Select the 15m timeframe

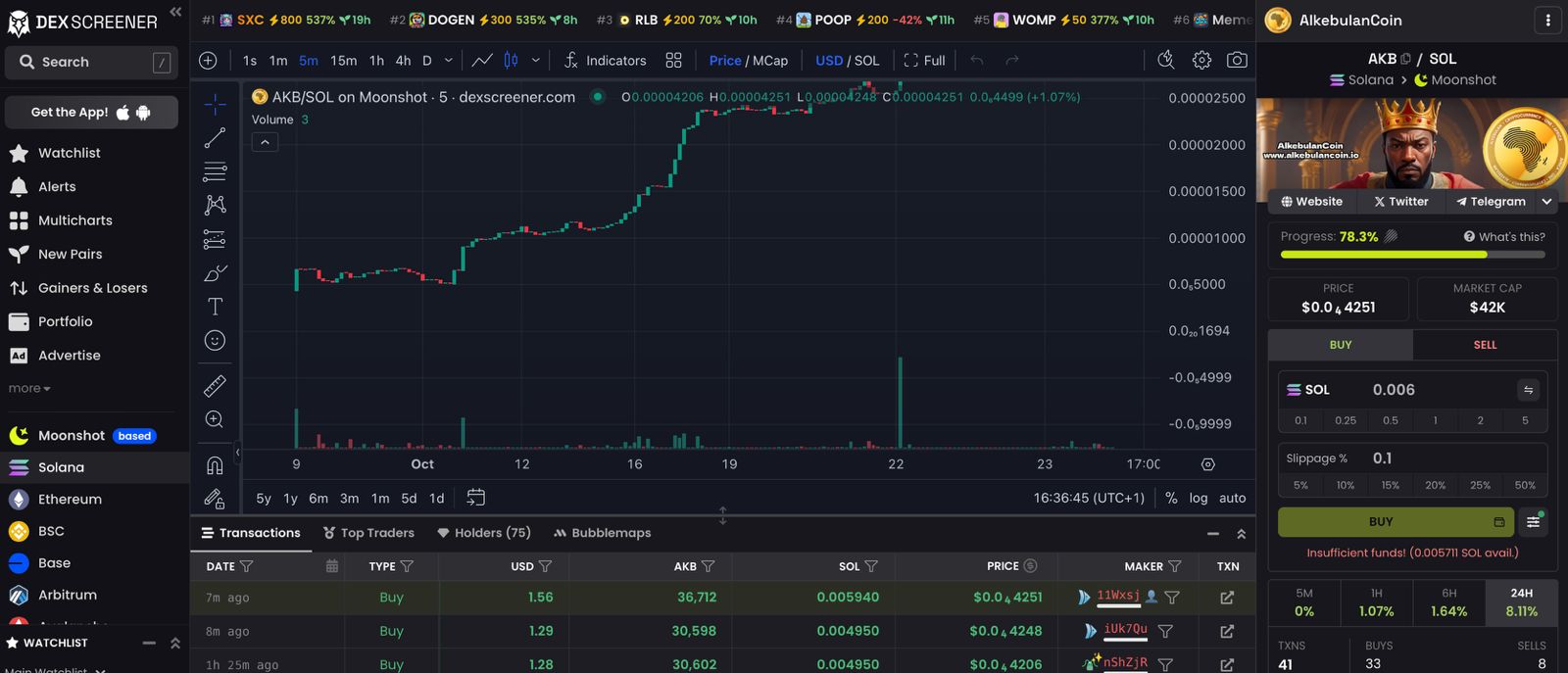343,61
